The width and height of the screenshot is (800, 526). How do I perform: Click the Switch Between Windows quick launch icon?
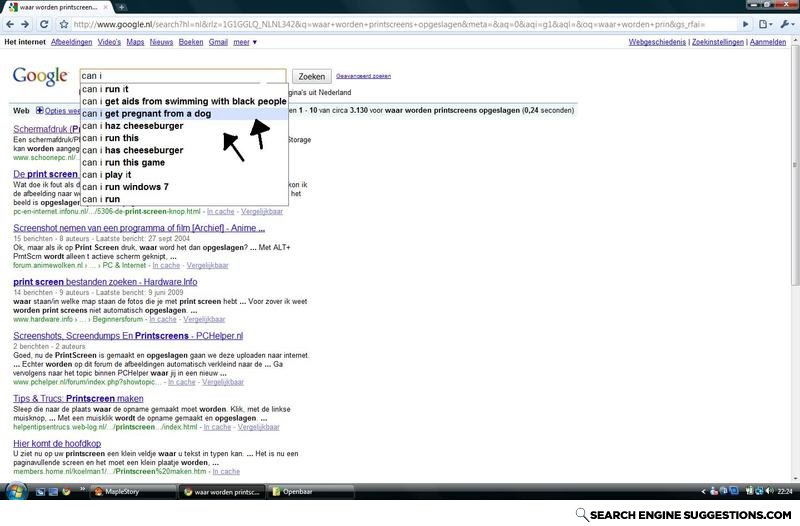[x=53, y=492]
